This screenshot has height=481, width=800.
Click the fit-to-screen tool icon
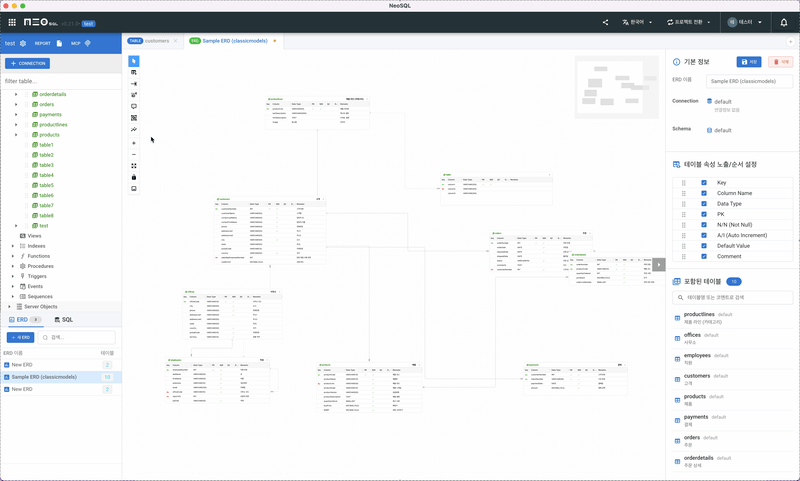pyautogui.click(x=134, y=166)
